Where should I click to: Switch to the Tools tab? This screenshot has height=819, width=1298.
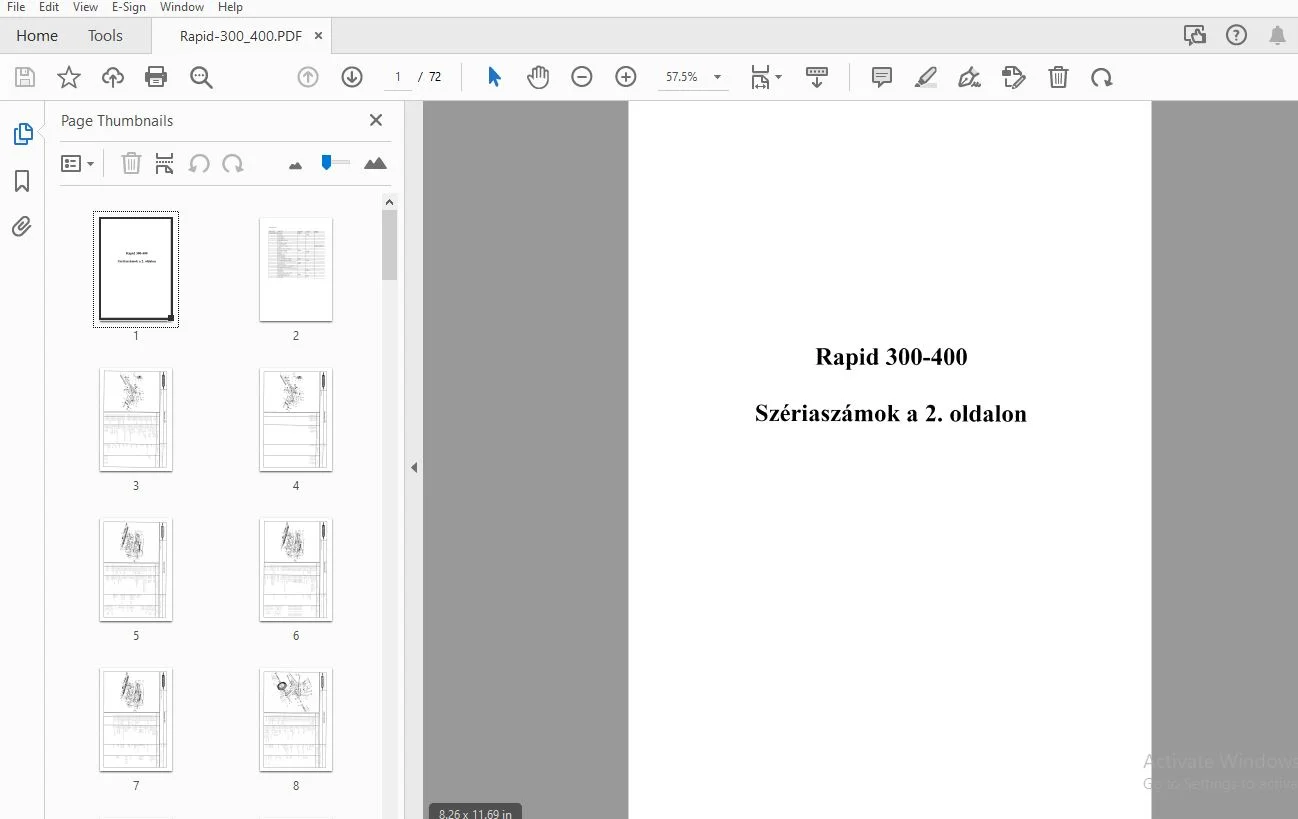click(x=105, y=35)
